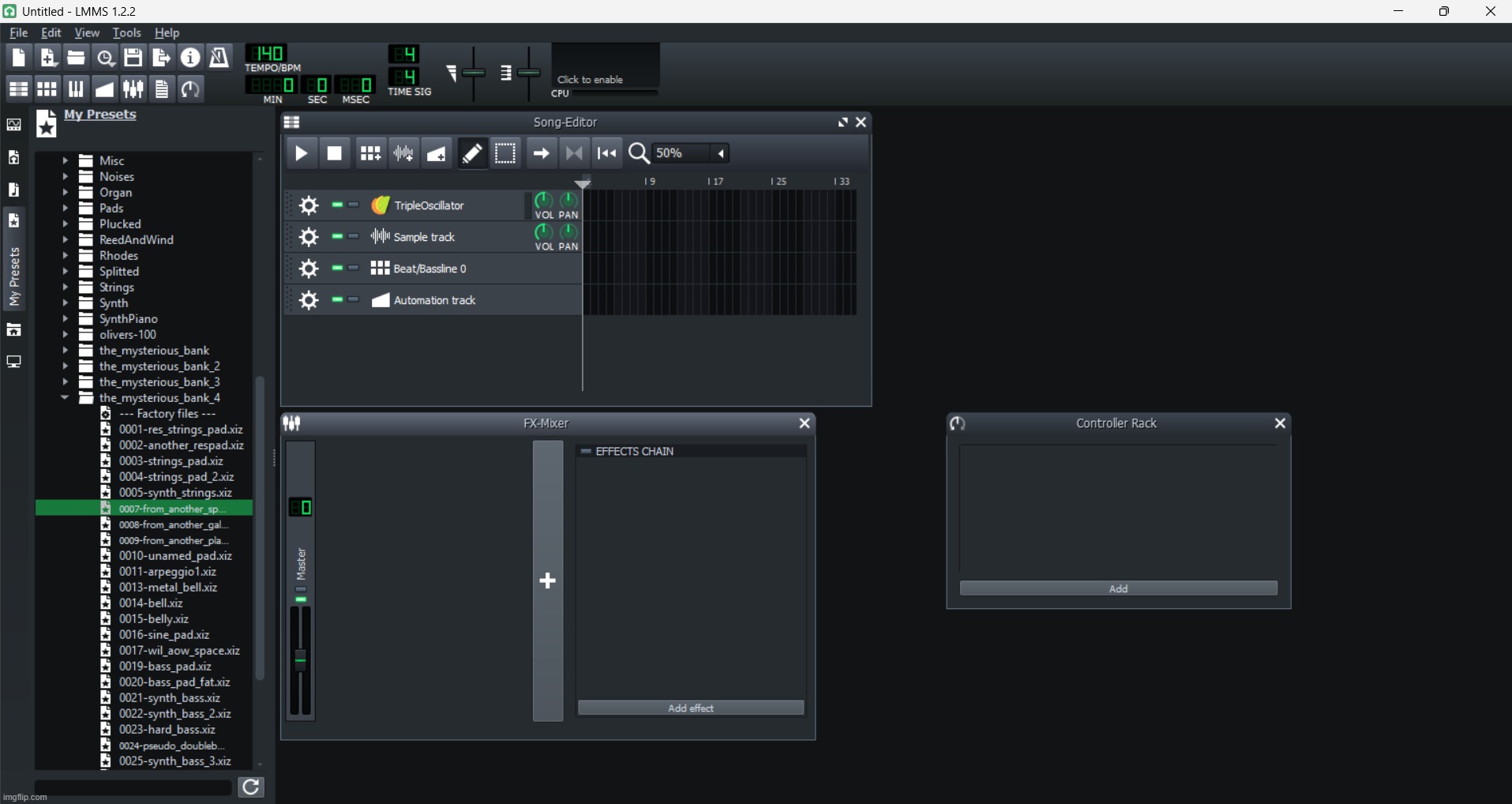Add a beat/bassline track in Song-Editor
This screenshot has width=1512, height=804.
[370, 153]
